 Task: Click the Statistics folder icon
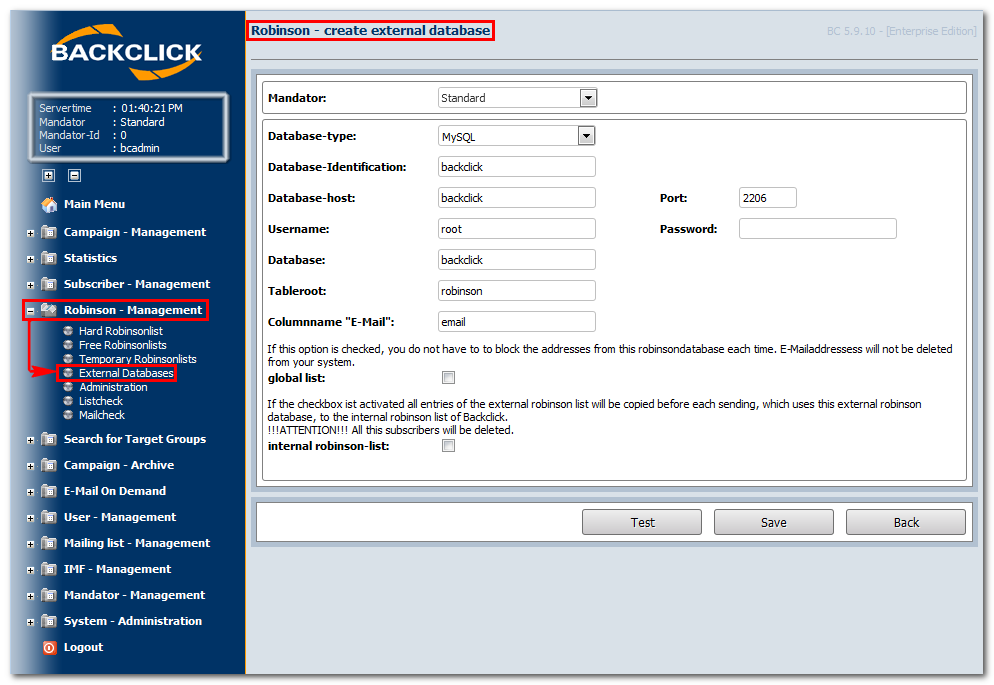(49, 258)
